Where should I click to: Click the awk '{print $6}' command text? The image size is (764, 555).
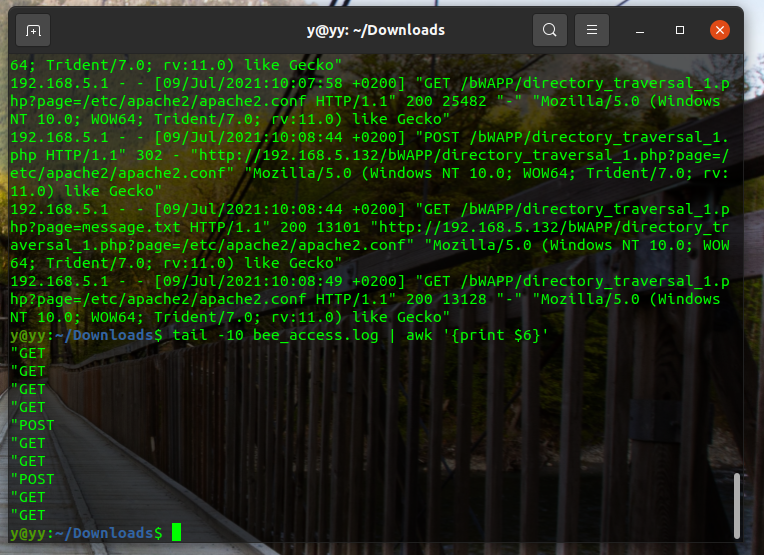click(x=477, y=335)
